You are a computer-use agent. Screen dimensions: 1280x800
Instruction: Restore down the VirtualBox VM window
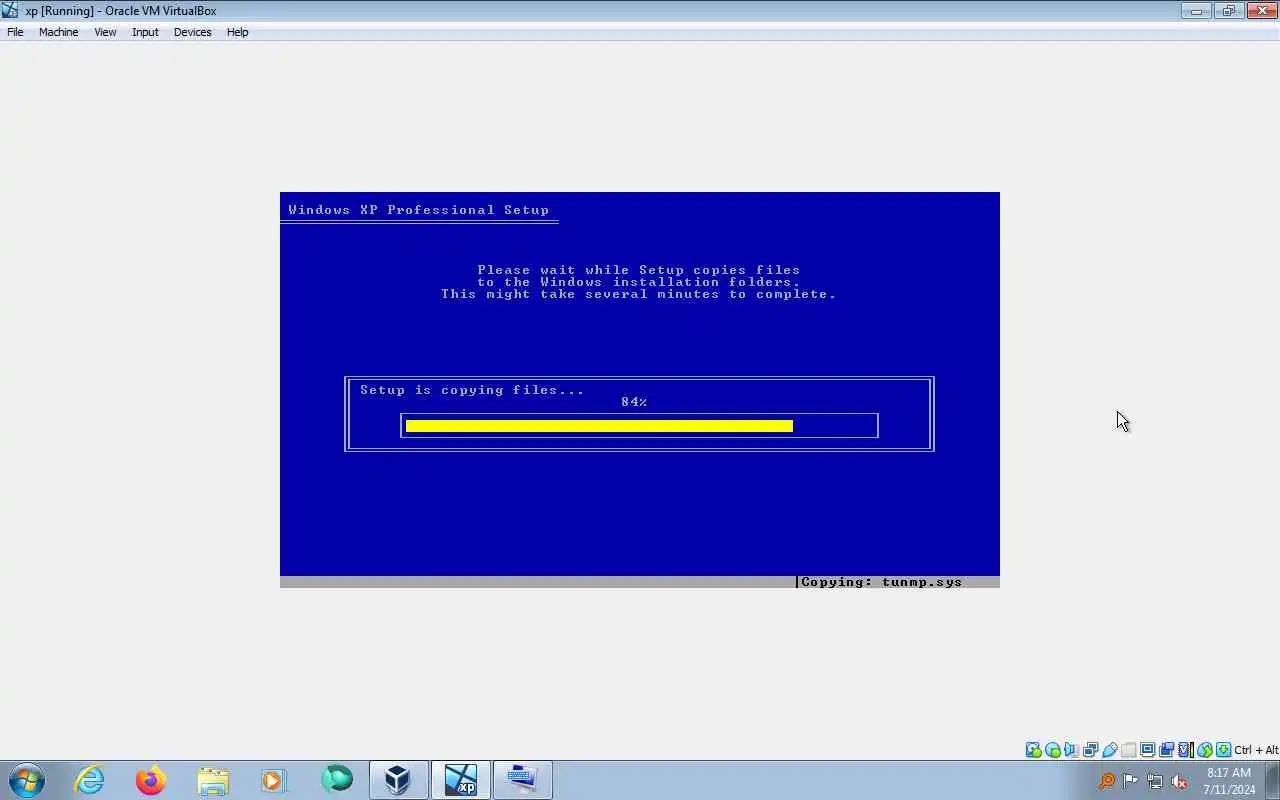[x=1228, y=11]
